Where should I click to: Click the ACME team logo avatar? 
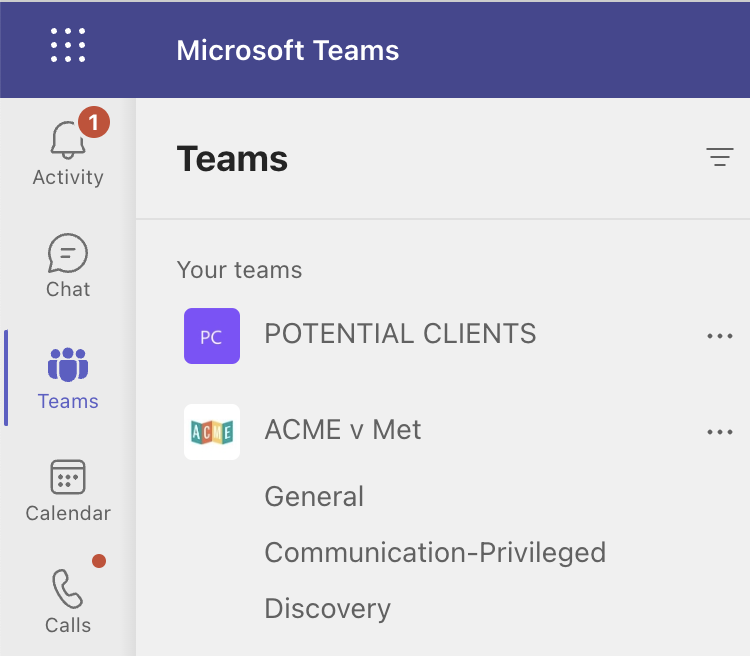point(212,432)
